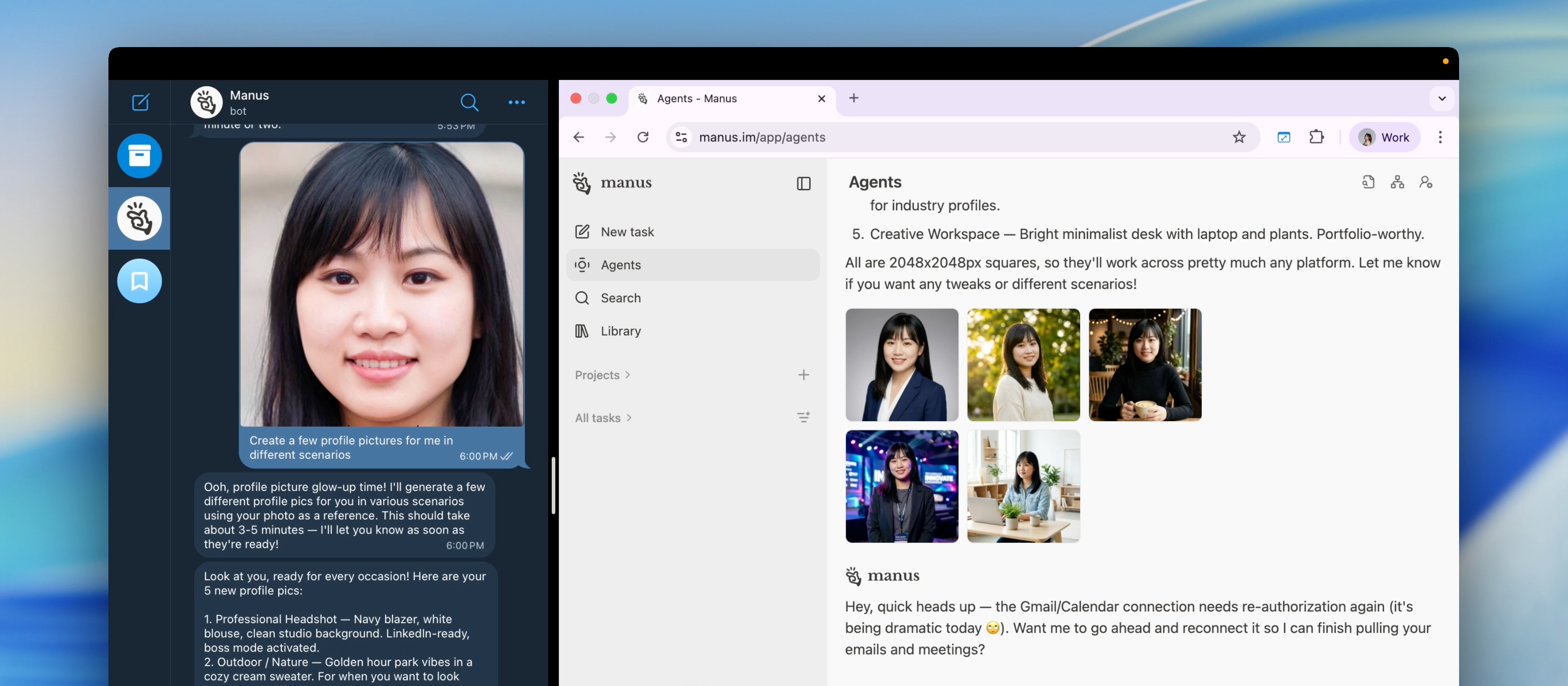The image size is (1568, 686).
Task: Expand the All tasks section
Action: pyautogui.click(x=602, y=418)
